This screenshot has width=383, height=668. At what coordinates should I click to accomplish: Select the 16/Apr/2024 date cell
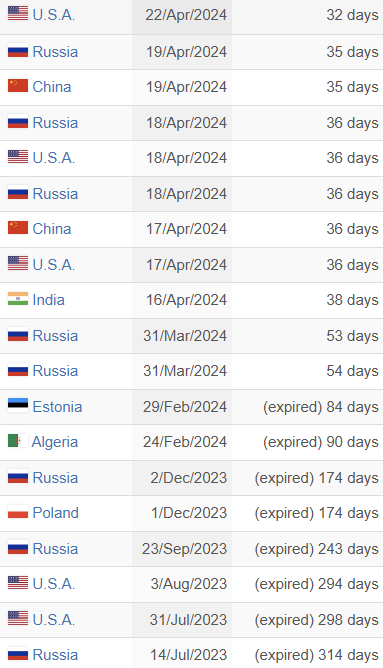pyautogui.click(x=182, y=300)
